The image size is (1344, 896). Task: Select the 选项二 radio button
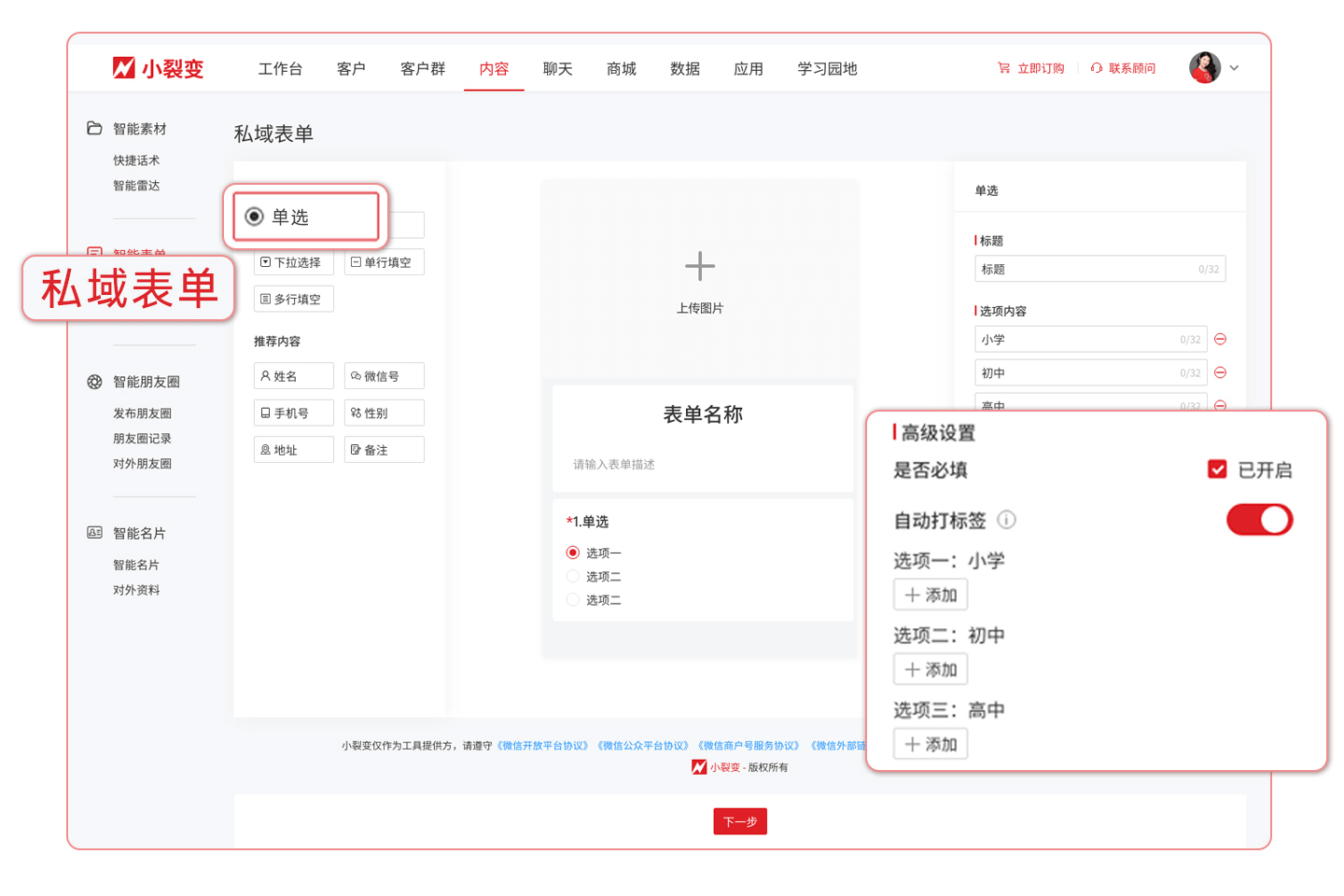(x=573, y=577)
